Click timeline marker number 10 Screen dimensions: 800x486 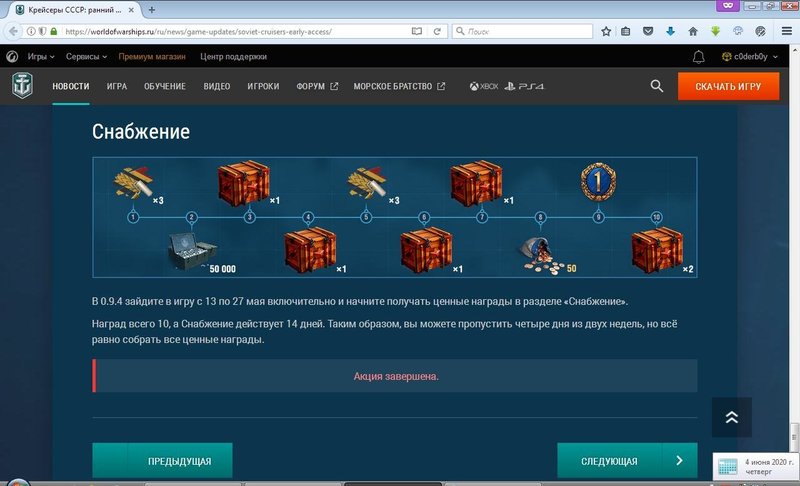point(657,217)
